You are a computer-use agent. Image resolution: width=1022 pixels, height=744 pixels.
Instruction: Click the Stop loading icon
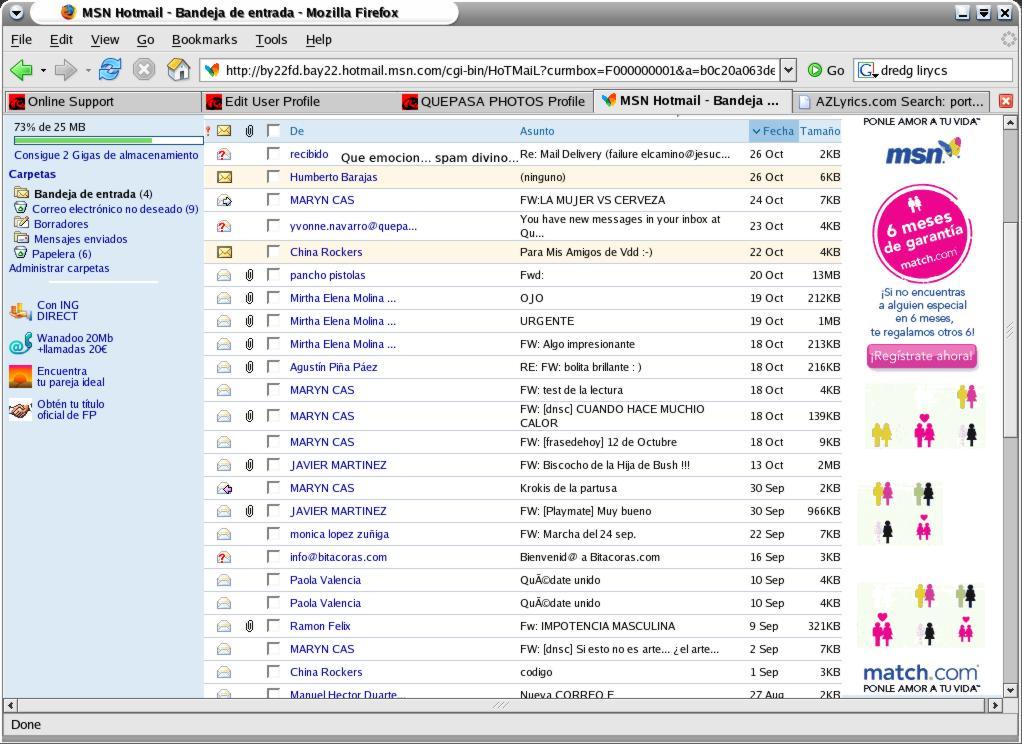coord(144,70)
